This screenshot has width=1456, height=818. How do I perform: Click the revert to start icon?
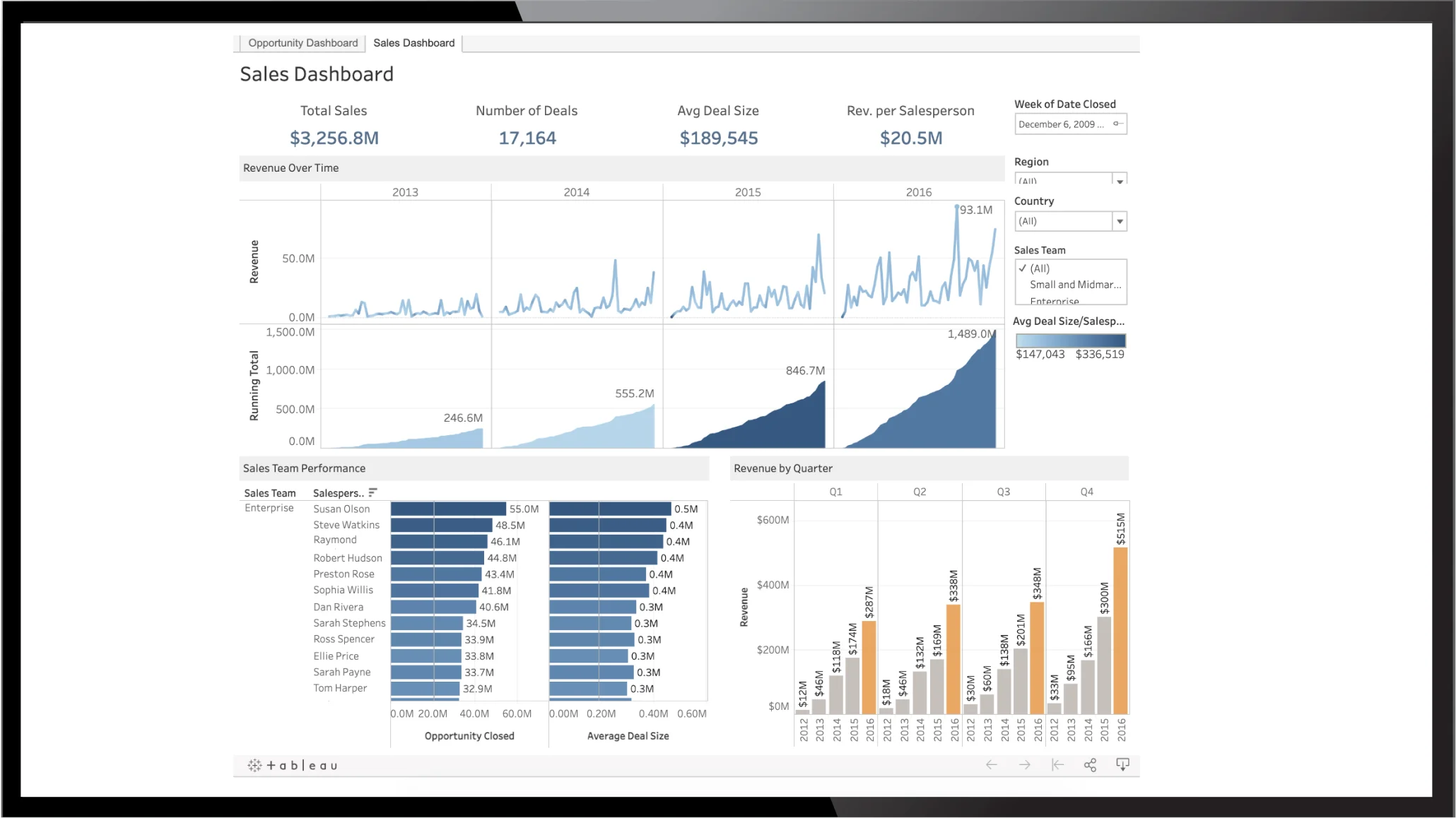(1057, 764)
